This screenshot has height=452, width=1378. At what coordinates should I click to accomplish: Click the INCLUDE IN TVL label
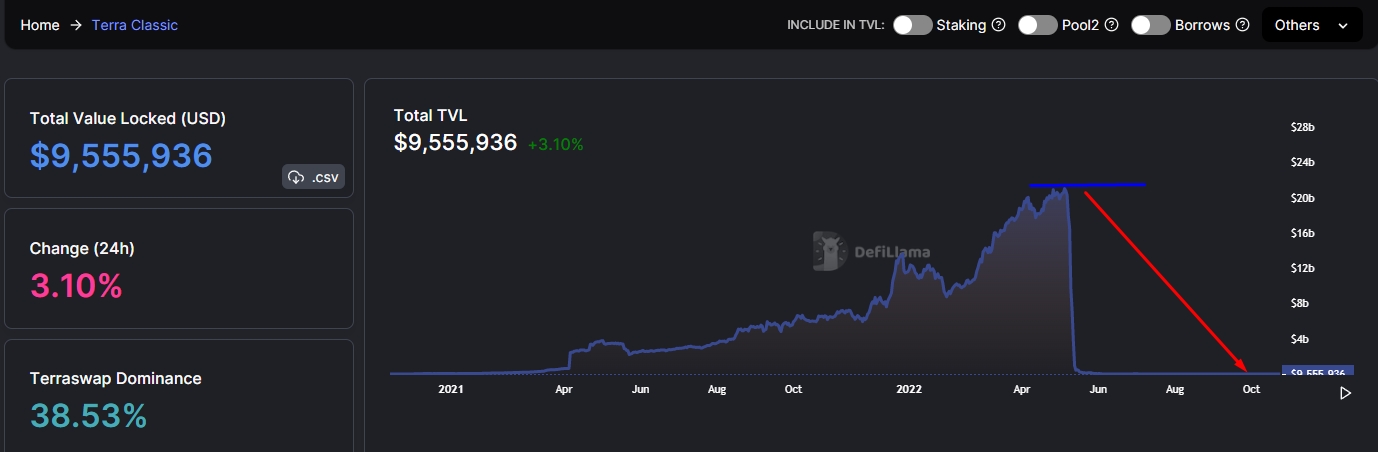coord(836,25)
